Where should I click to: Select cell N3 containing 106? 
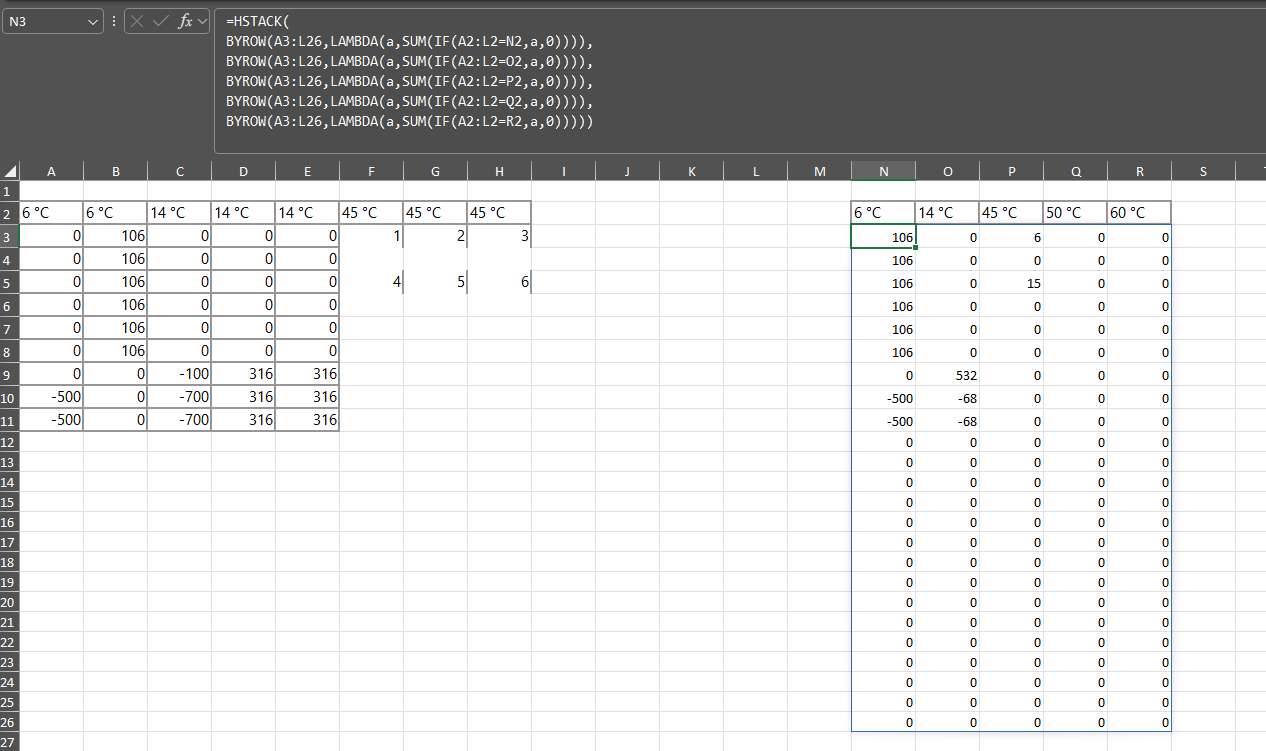883,237
